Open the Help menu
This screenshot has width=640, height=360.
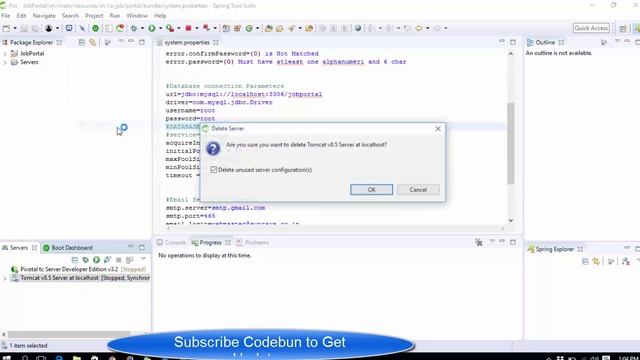[x=160, y=16]
